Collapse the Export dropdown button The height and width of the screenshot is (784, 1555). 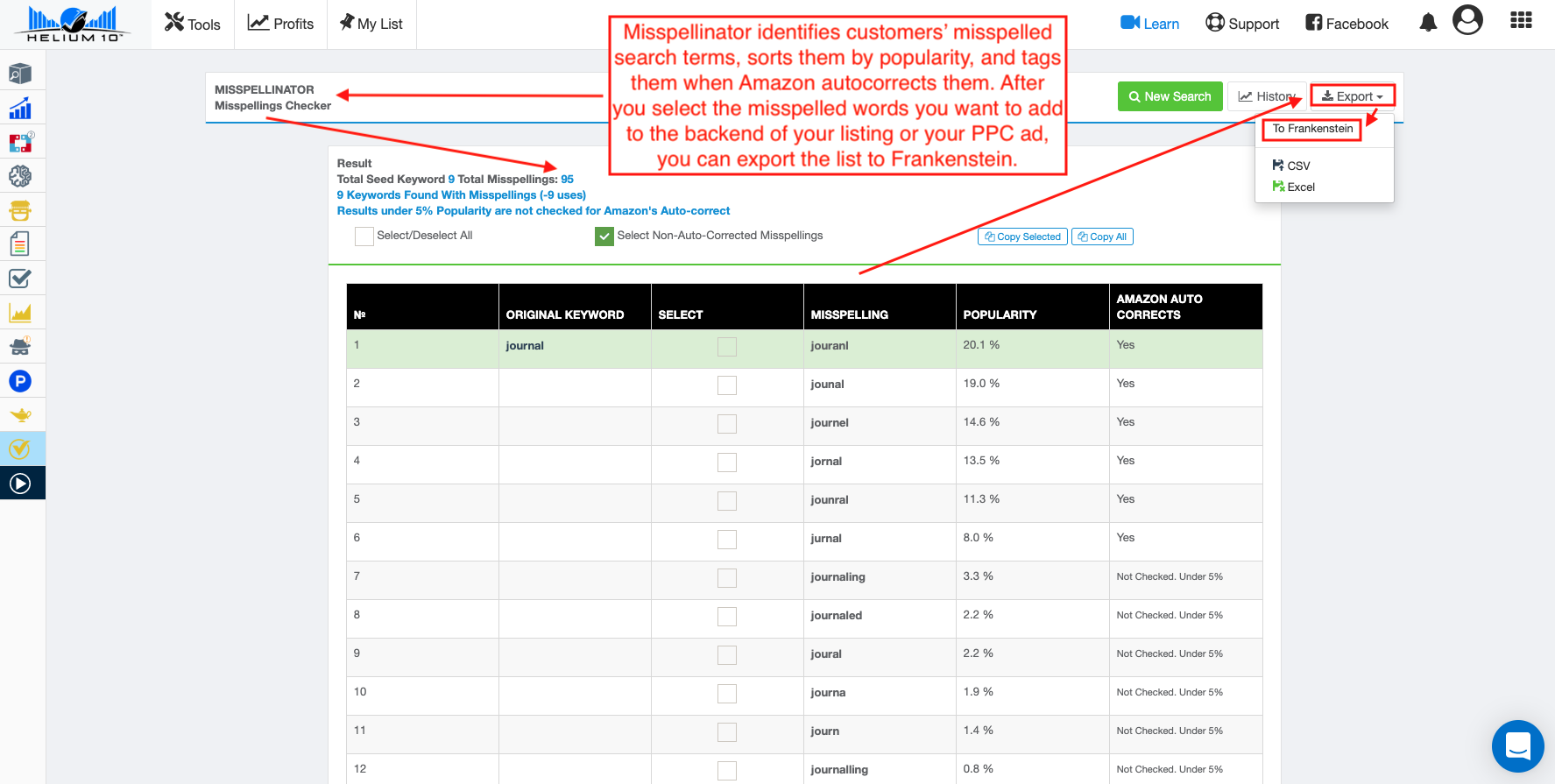coord(1353,96)
